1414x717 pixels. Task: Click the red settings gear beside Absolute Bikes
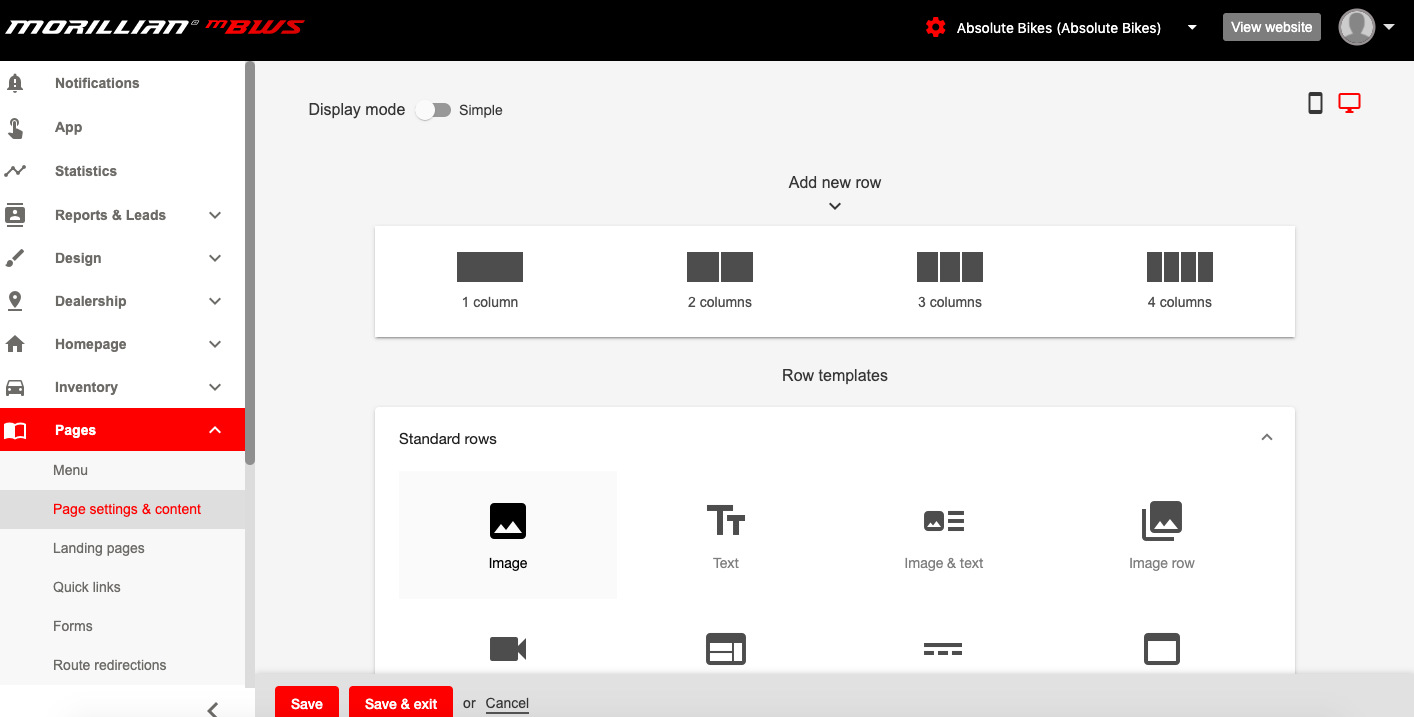(935, 27)
